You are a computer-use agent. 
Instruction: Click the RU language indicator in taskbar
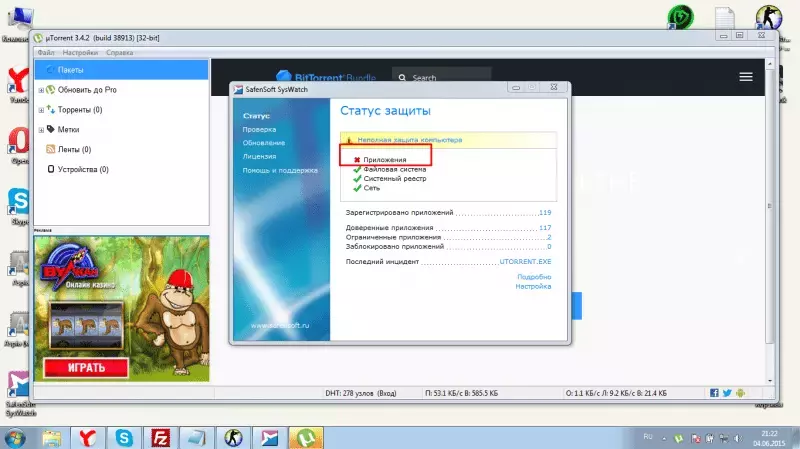coord(648,437)
